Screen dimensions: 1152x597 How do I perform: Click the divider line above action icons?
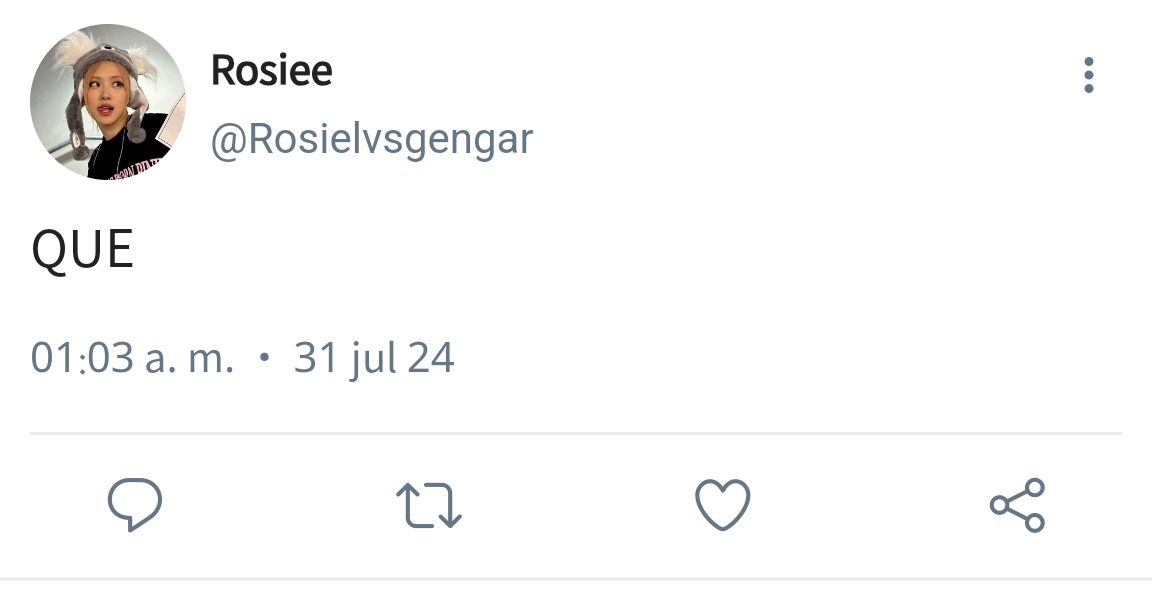tap(576, 433)
